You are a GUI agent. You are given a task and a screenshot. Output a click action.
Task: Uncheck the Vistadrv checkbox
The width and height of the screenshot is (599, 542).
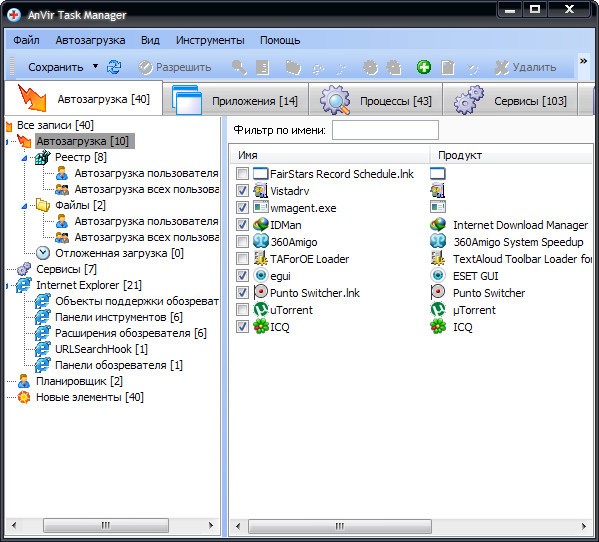[x=242, y=190]
